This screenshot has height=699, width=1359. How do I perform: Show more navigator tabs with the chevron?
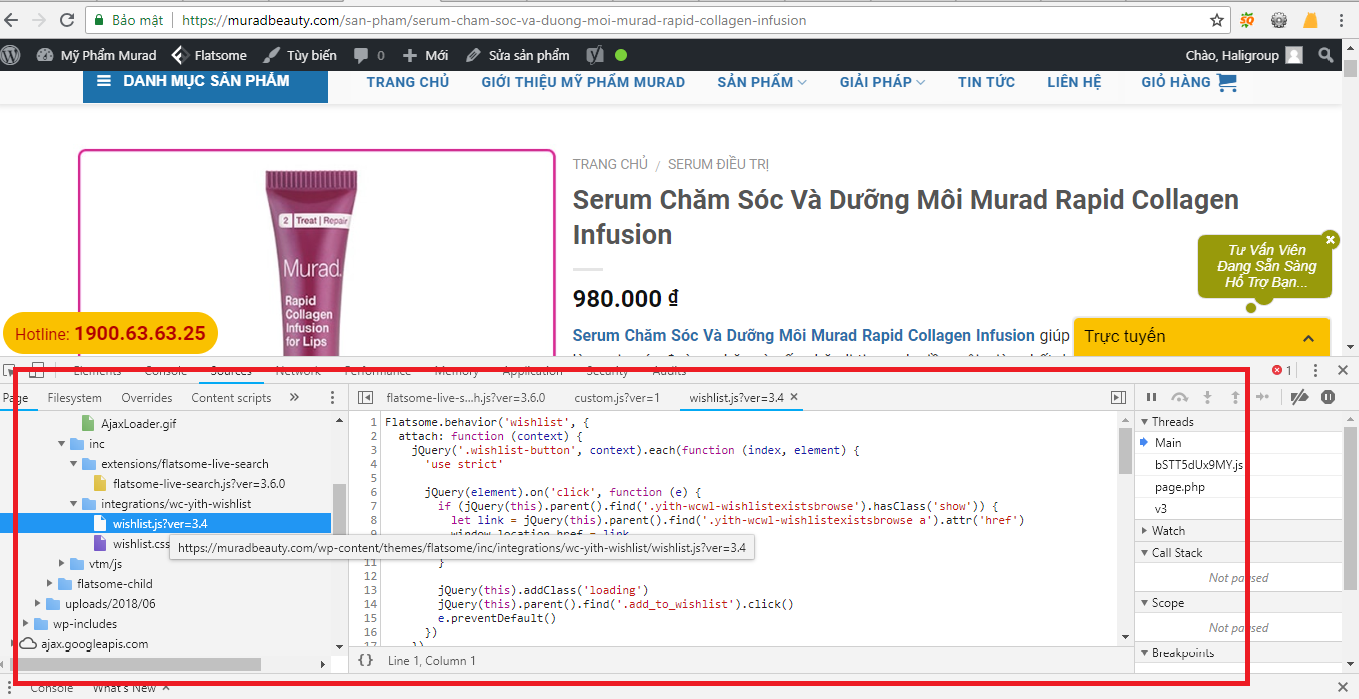(294, 397)
